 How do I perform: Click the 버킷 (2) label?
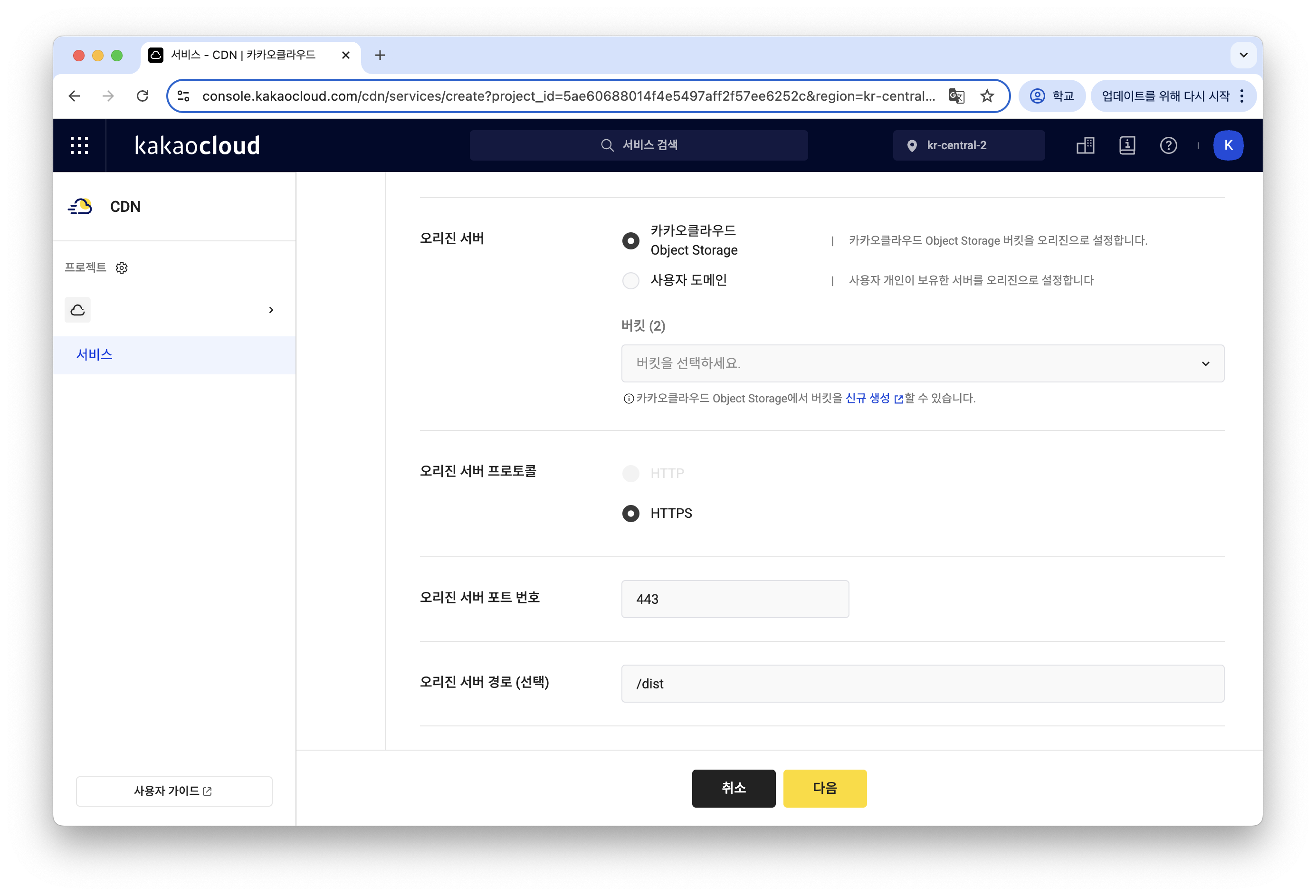(643, 325)
